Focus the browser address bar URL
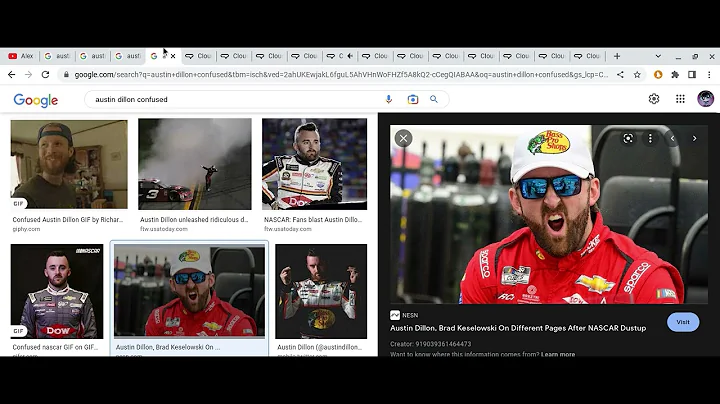The height and width of the screenshot is (404, 720). [x=341, y=74]
